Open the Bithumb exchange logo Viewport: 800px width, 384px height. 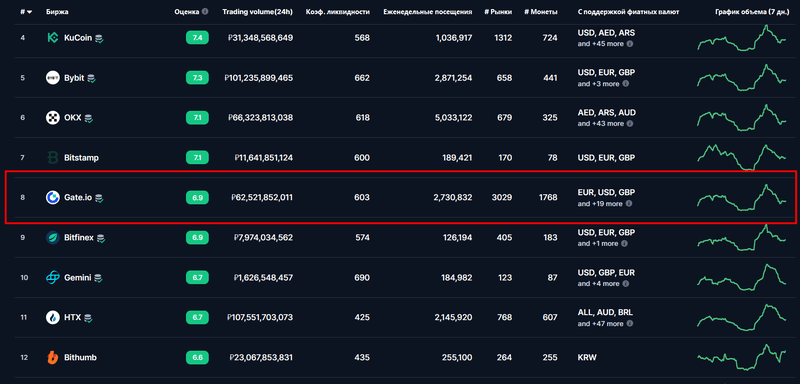[x=53, y=357]
